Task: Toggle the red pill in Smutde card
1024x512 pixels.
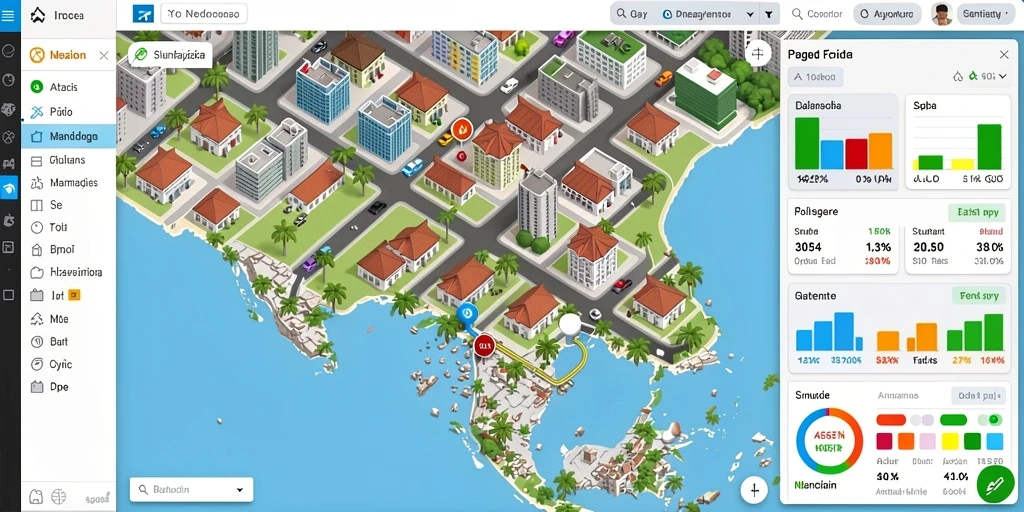Action: point(891,420)
